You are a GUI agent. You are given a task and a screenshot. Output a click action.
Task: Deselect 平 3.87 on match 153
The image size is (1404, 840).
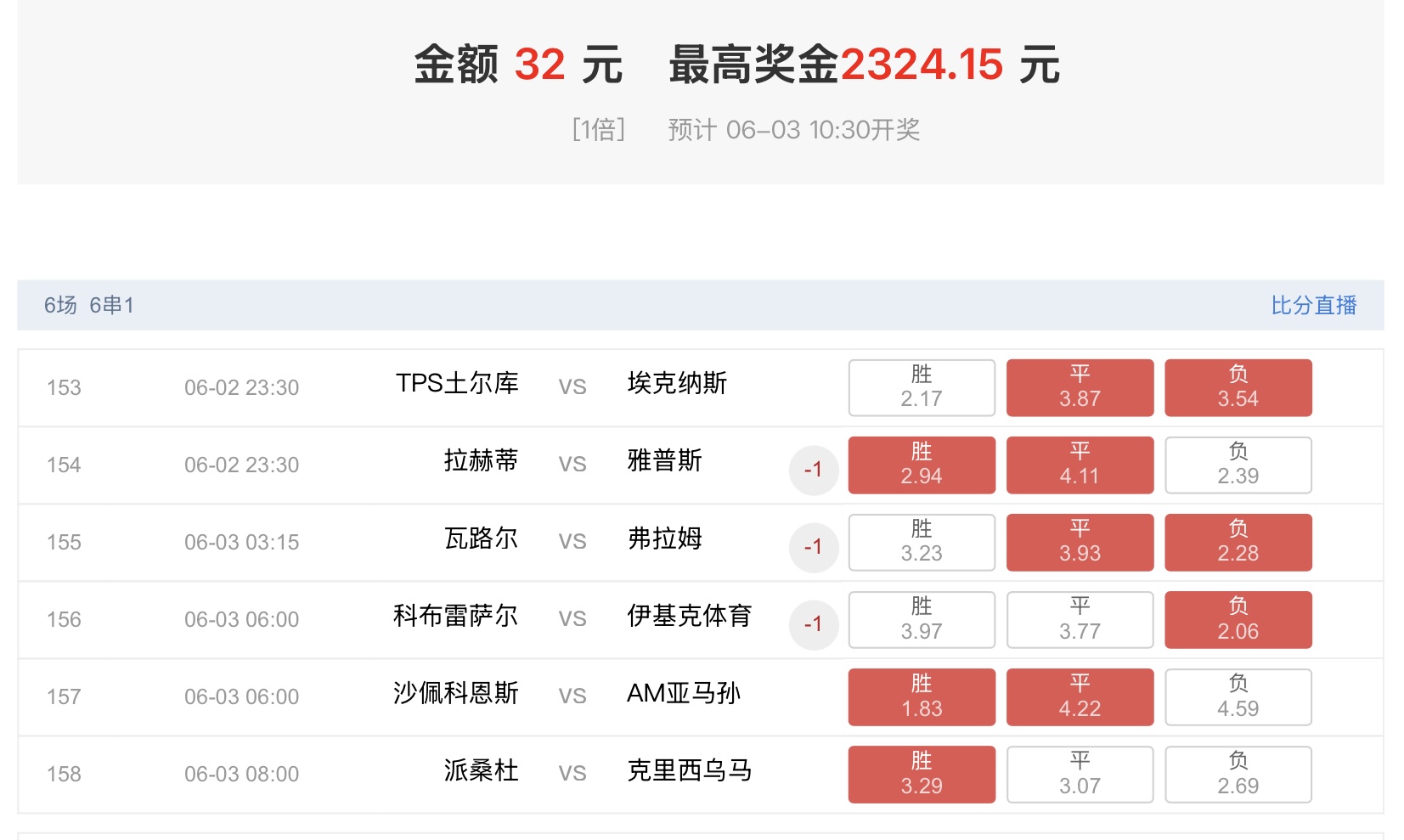[1080, 387]
